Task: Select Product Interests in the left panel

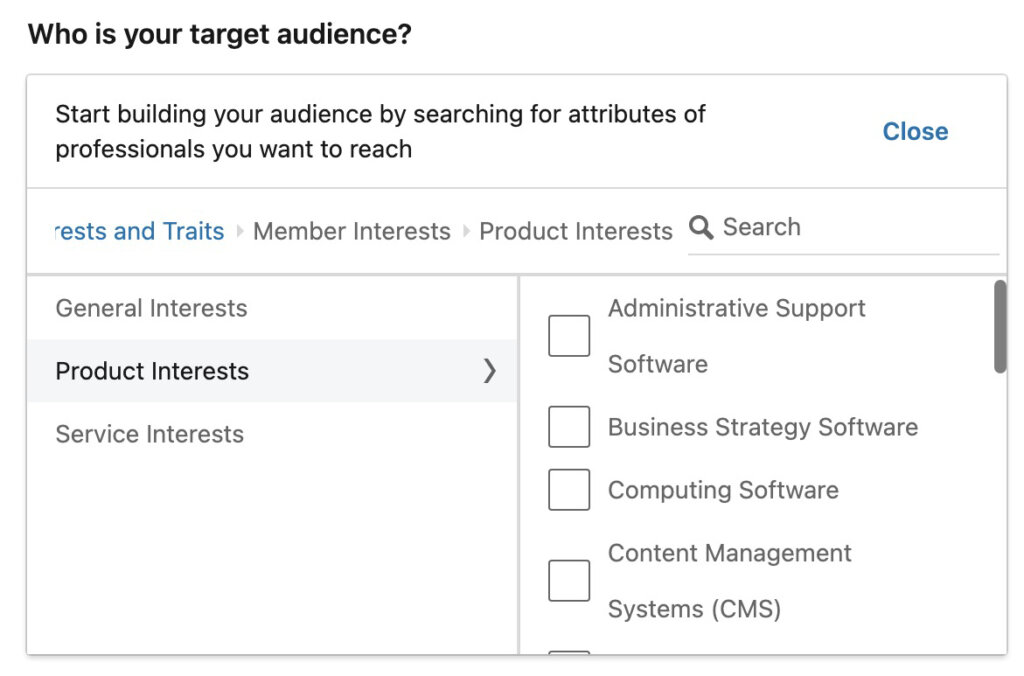Action: click(x=151, y=371)
